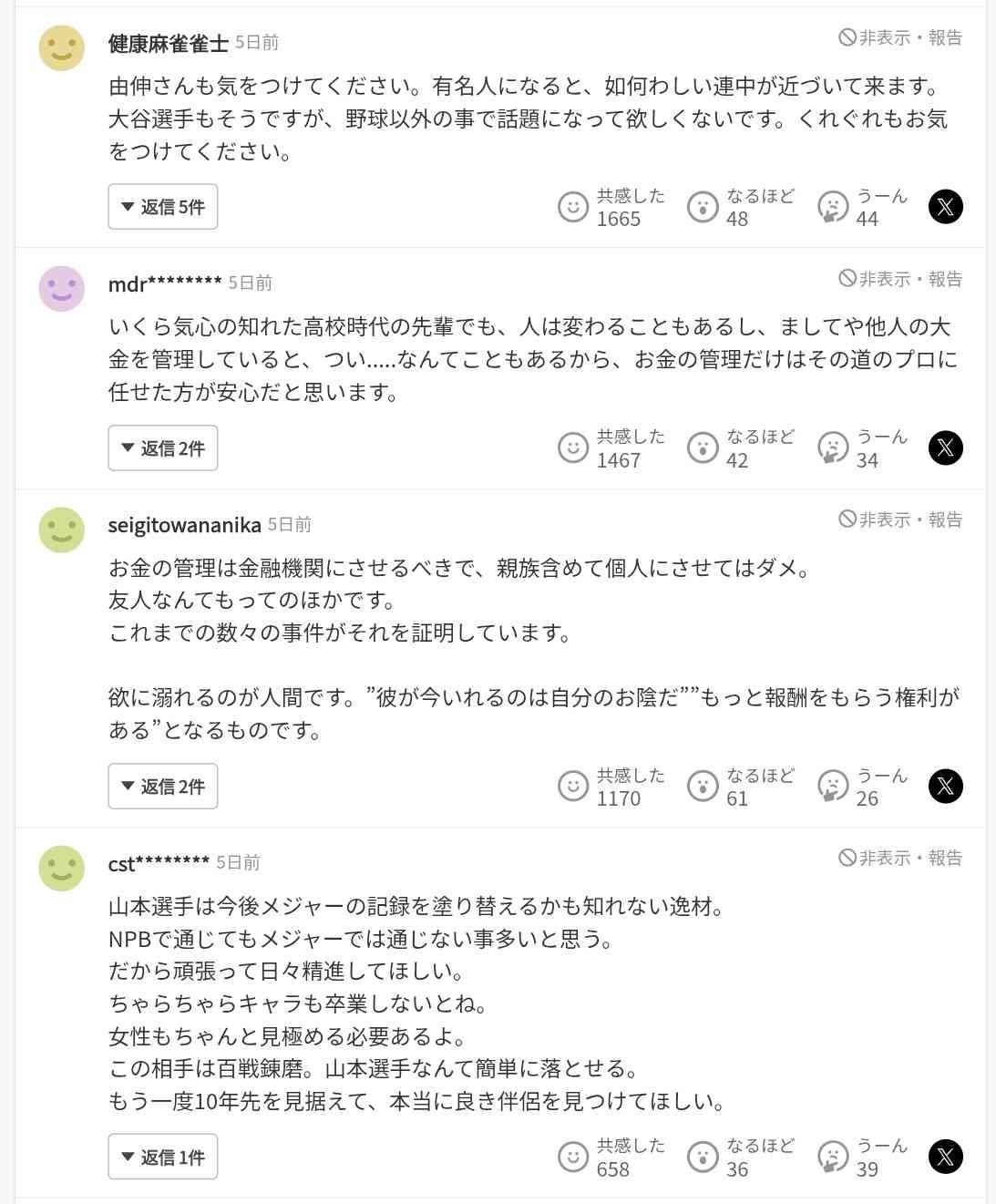Expand 返信1件 replies on cst******** comment

(163, 1157)
